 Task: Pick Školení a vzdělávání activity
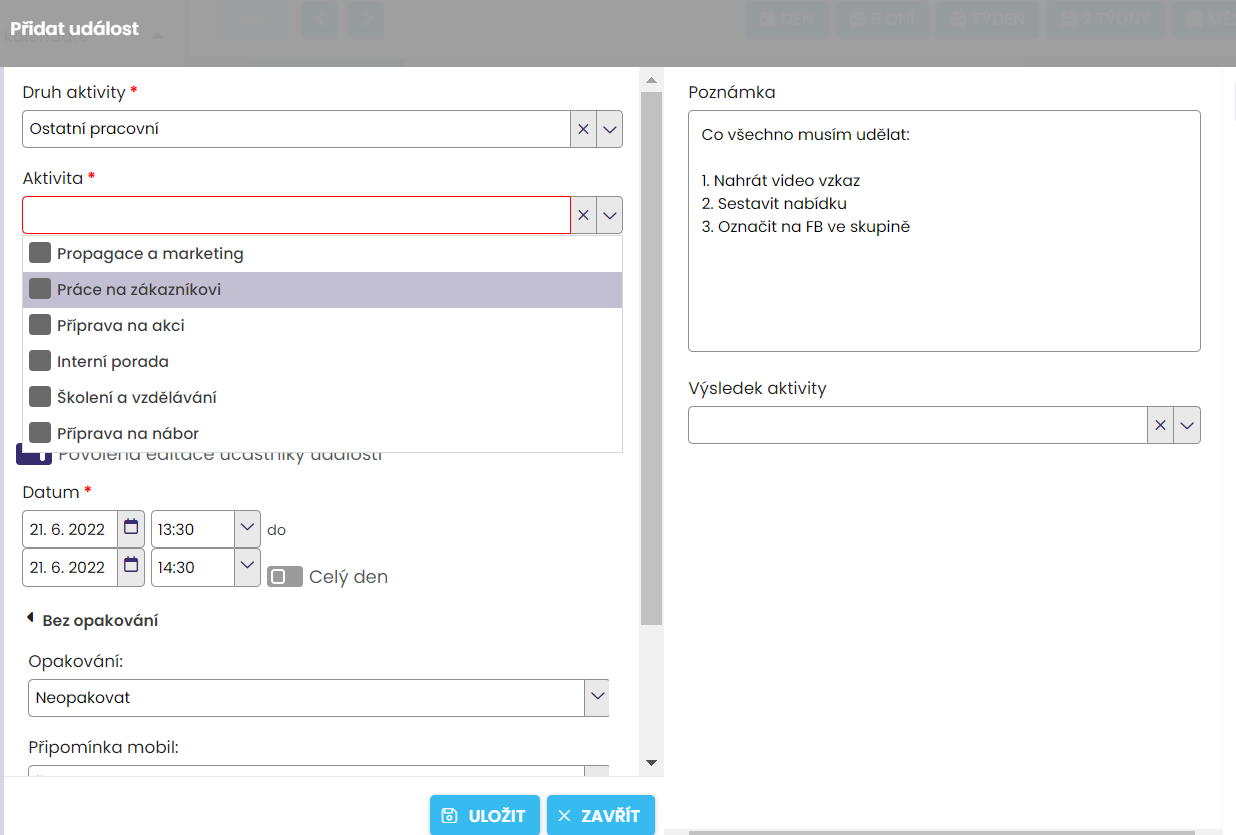click(x=137, y=397)
